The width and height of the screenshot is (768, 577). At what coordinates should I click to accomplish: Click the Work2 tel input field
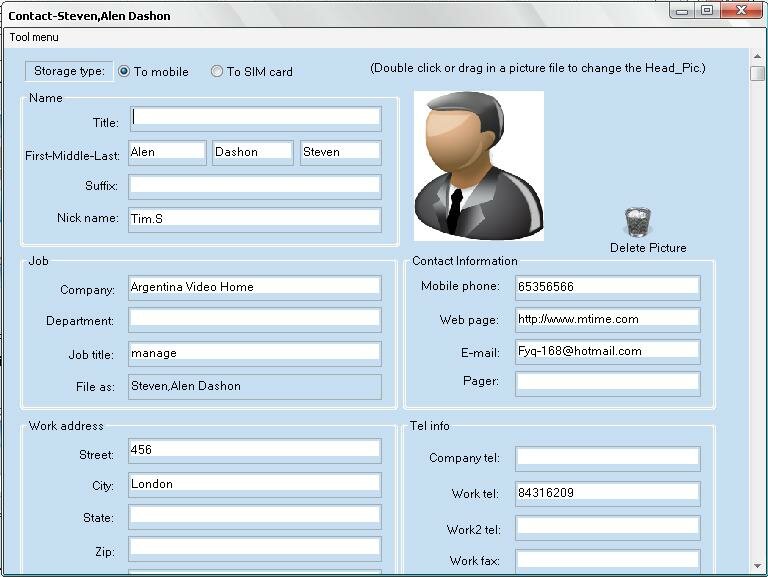click(607, 528)
